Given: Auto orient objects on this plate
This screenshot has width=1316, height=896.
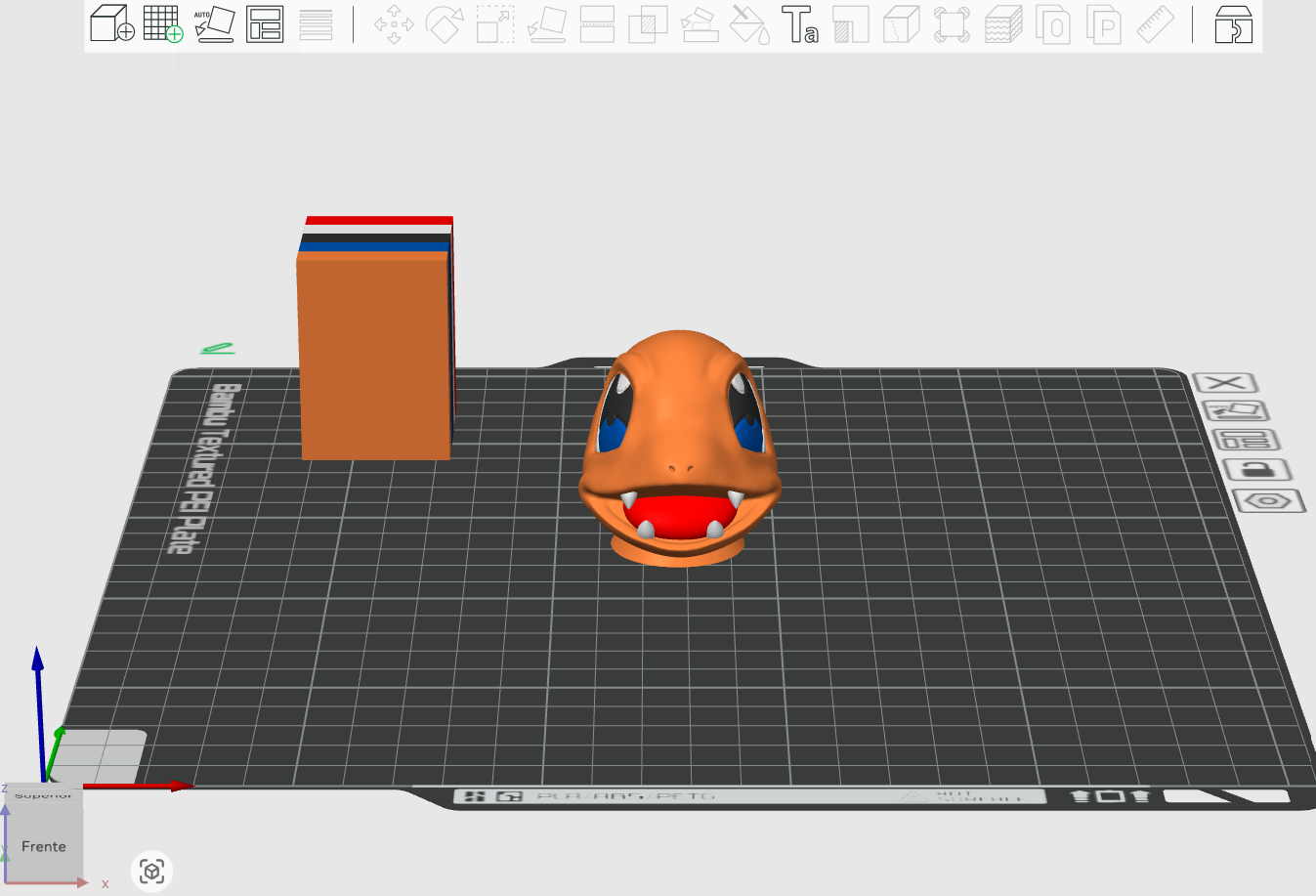Looking at the screenshot, I should pyautogui.click(x=1236, y=411).
